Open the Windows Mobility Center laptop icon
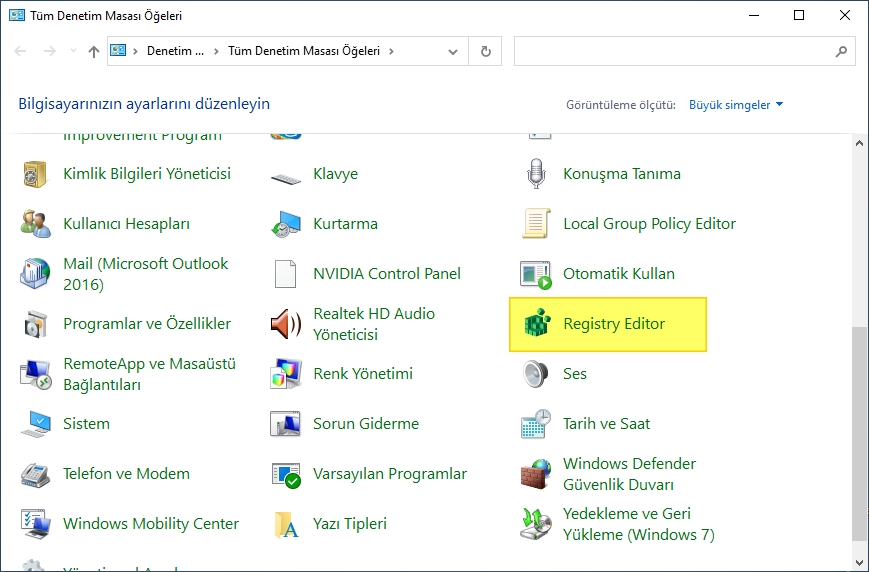 [35, 524]
